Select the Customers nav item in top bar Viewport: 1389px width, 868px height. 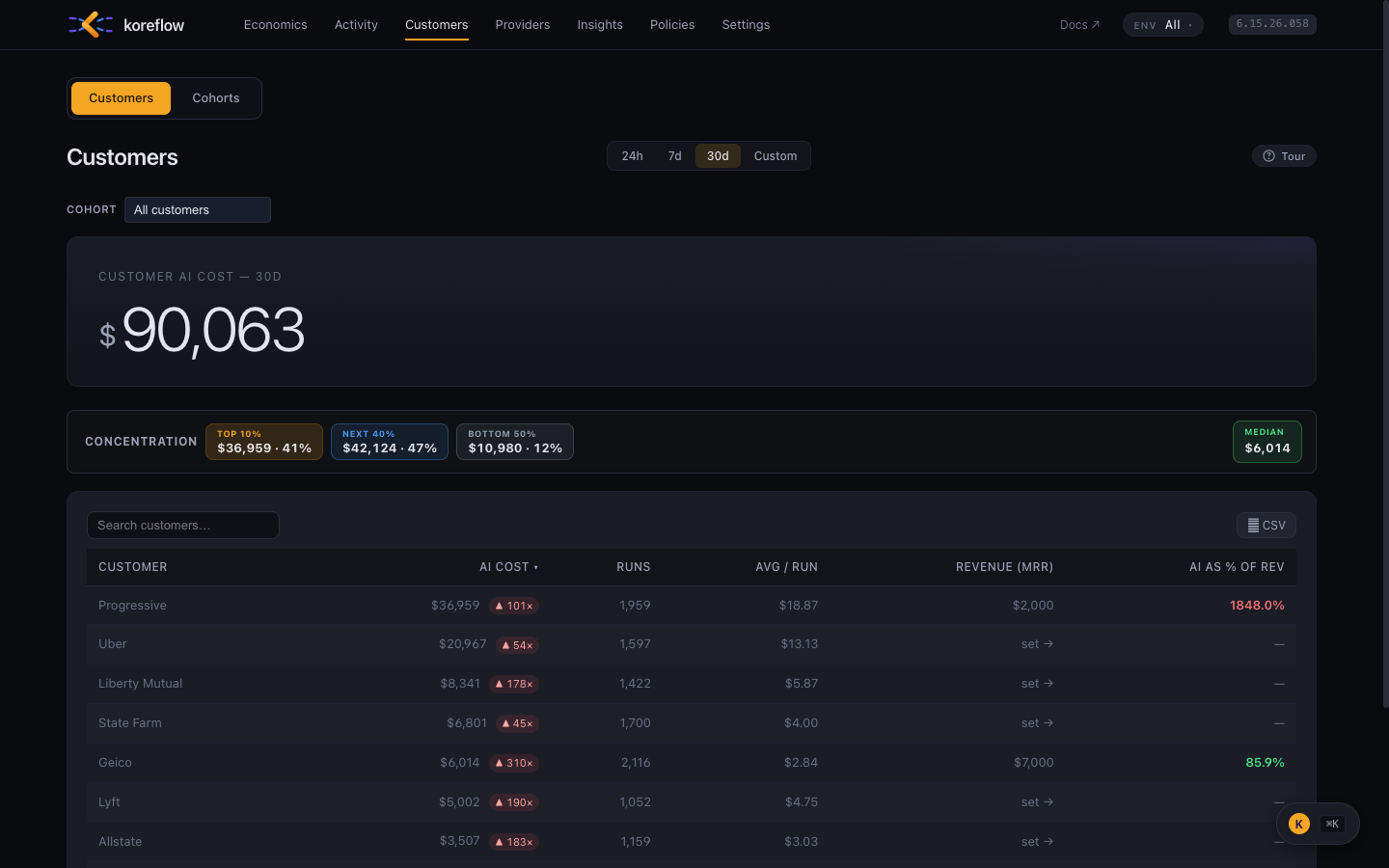point(437,25)
